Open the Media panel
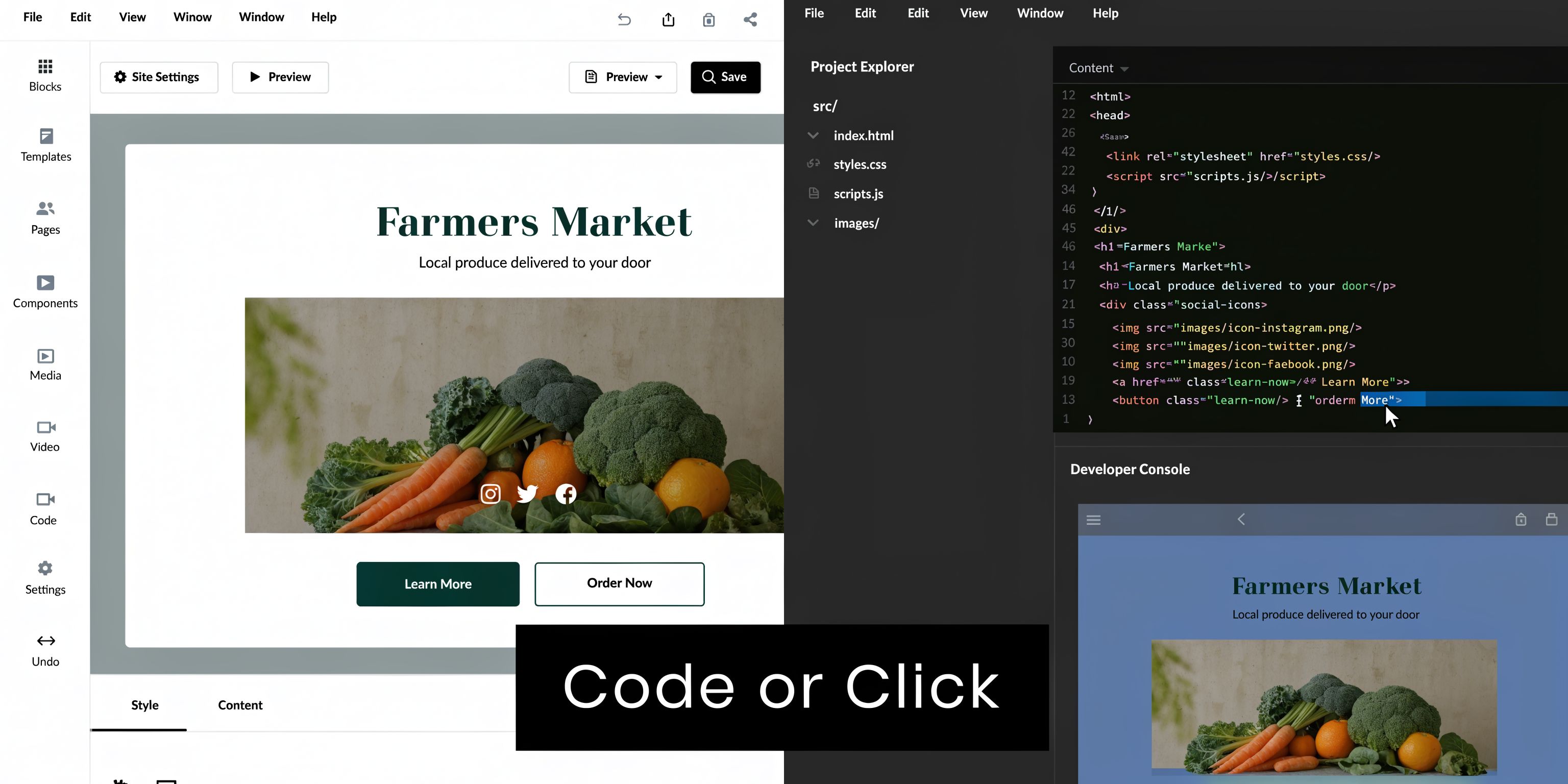1568x784 pixels. (44, 363)
